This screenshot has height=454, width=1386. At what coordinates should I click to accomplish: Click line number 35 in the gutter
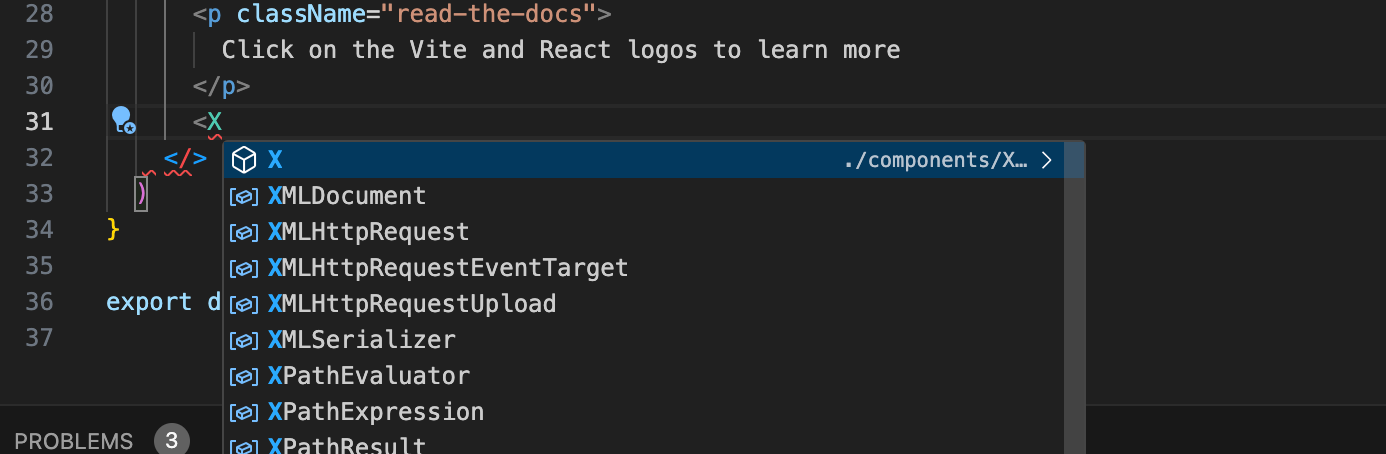[39, 266]
